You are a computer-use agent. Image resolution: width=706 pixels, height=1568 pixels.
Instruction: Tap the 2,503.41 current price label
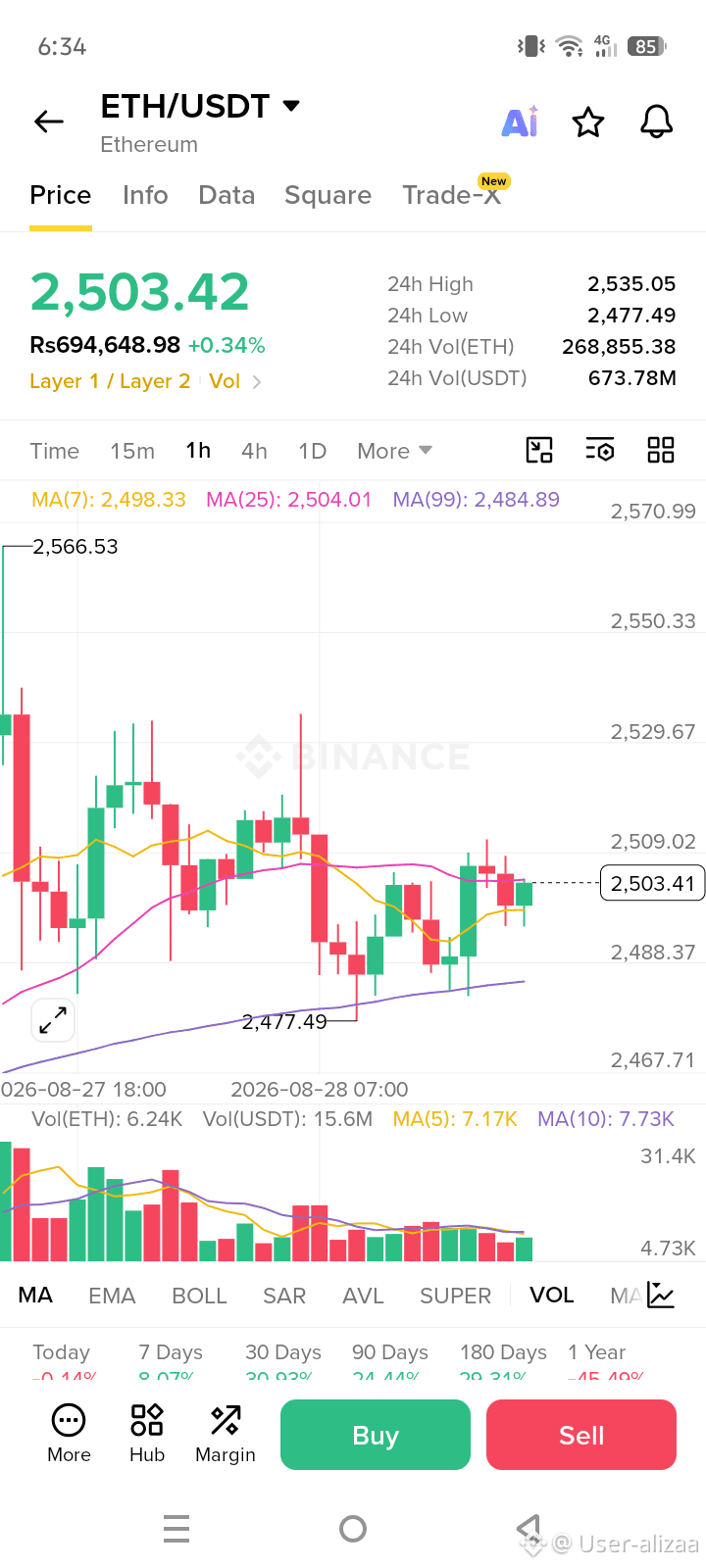(x=652, y=883)
